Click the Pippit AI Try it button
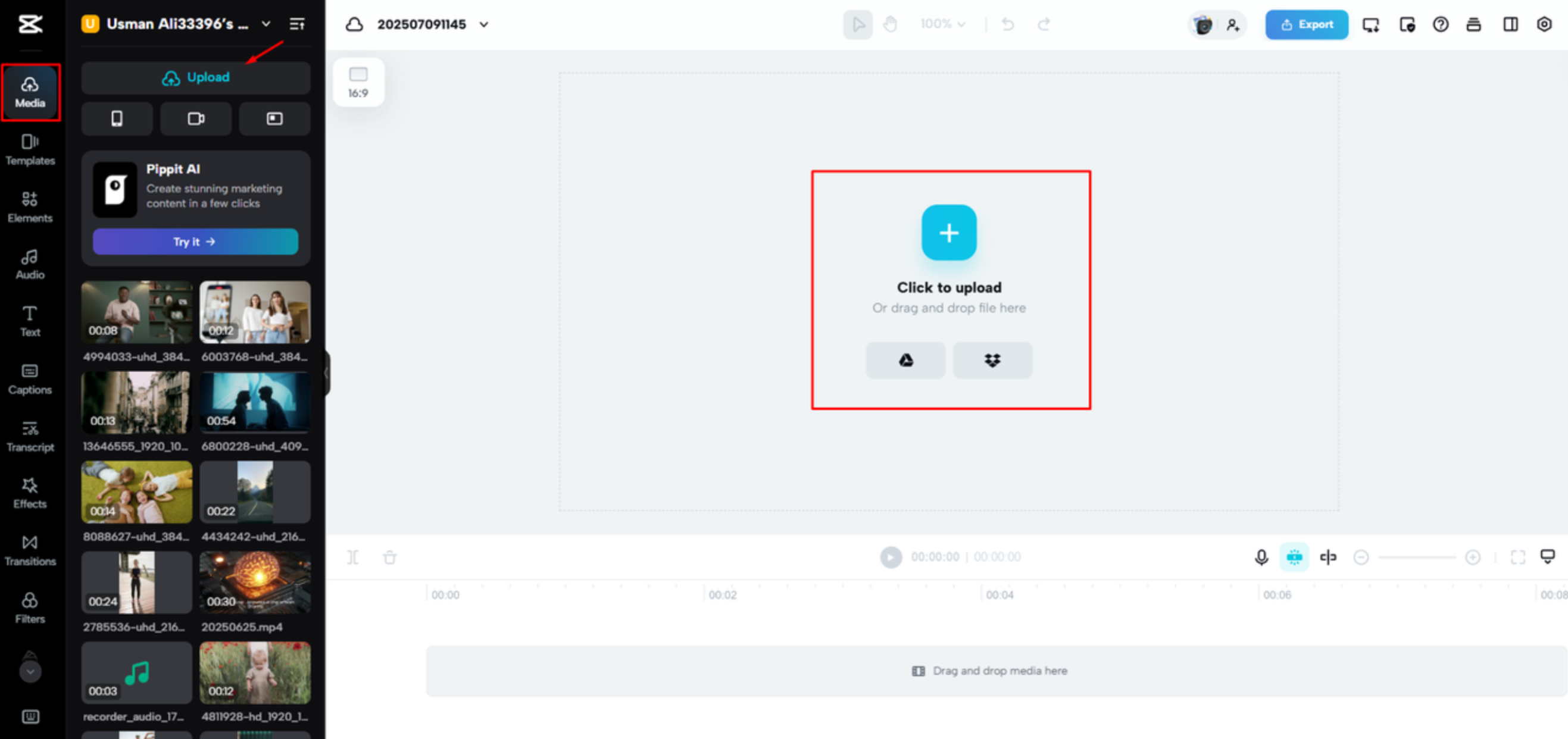The width and height of the screenshot is (1568, 739). (195, 242)
